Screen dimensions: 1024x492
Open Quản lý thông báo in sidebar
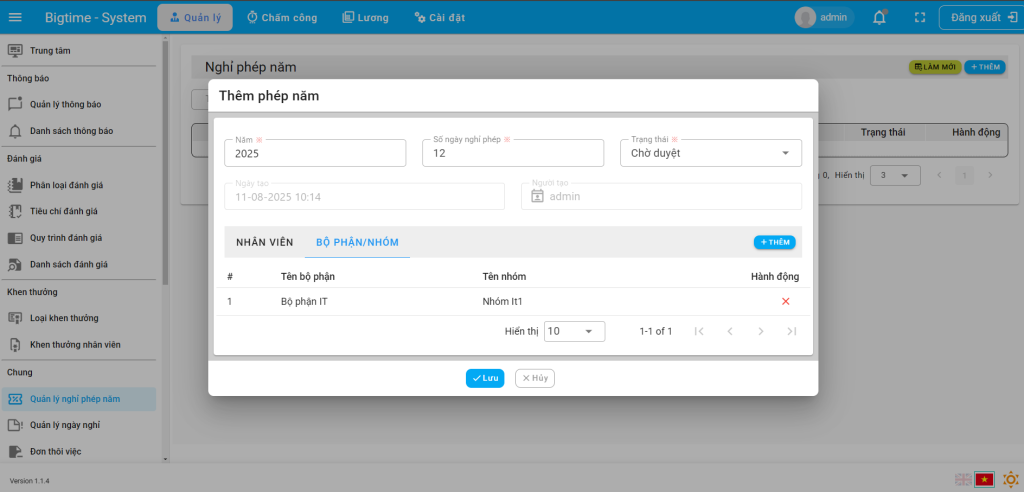coord(65,104)
